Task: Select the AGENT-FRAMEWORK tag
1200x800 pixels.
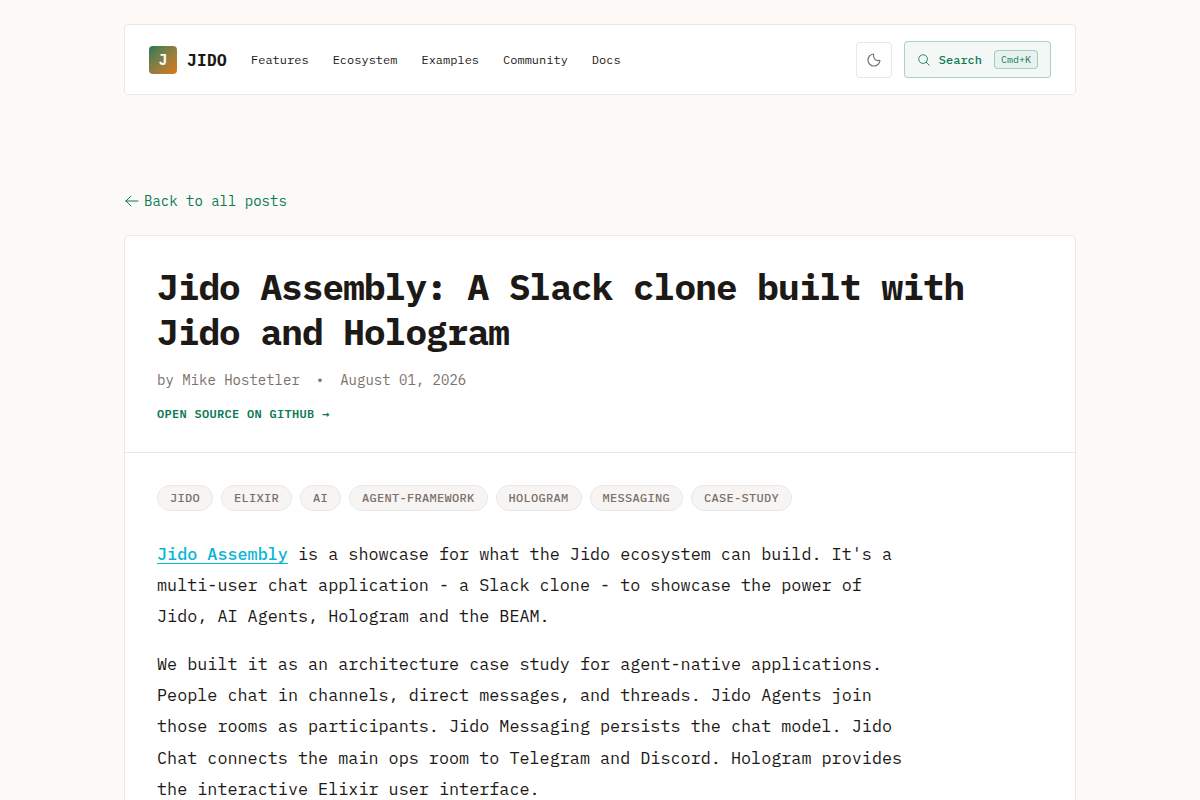Action: pyautogui.click(x=418, y=498)
